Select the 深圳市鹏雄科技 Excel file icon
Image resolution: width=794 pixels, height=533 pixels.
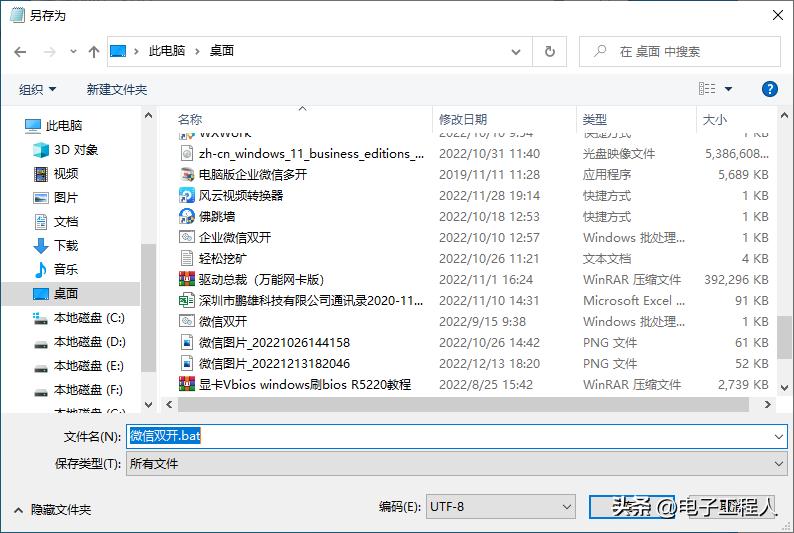click(187, 300)
